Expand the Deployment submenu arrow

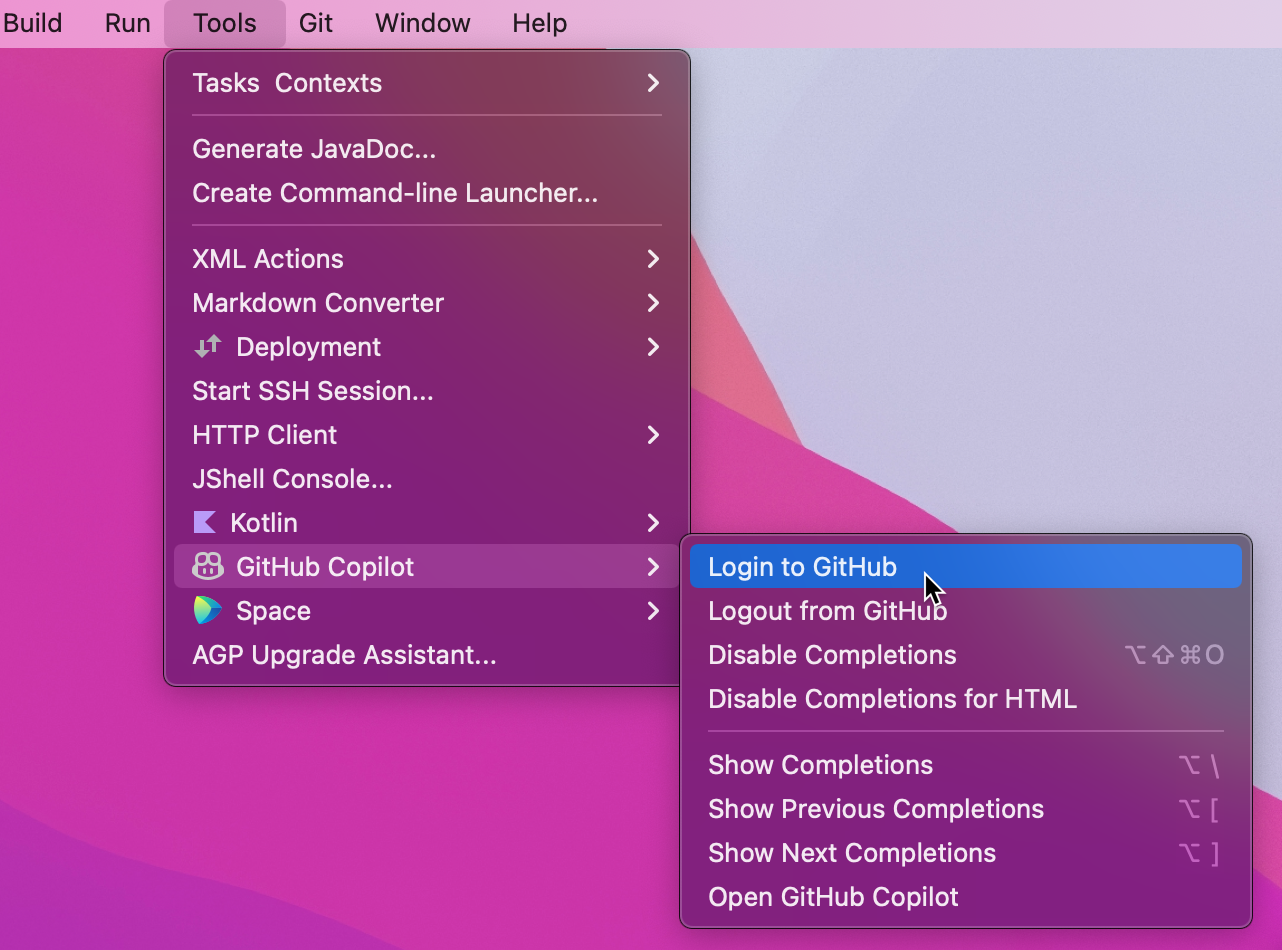pyautogui.click(x=653, y=347)
